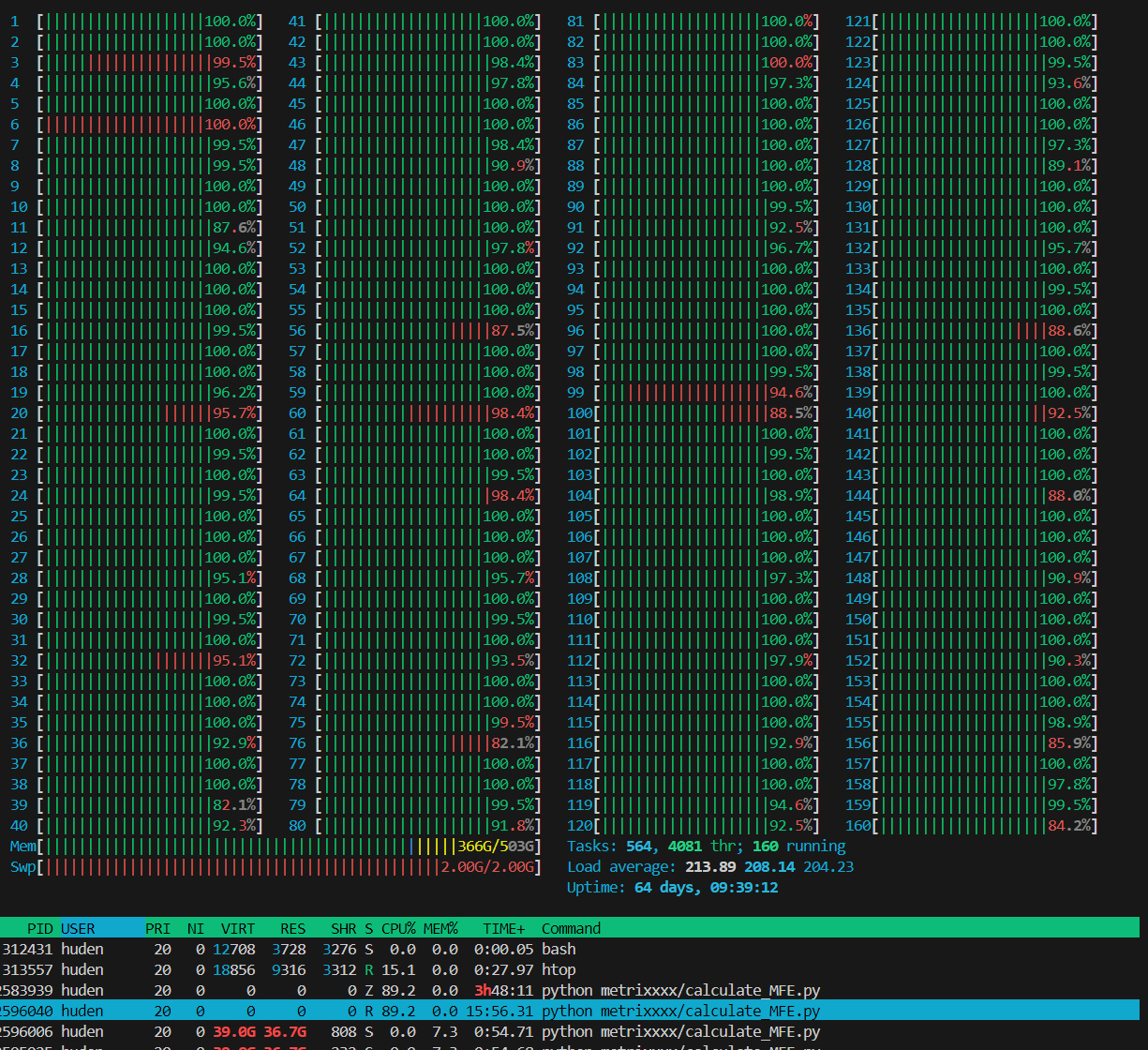Click CPU 120 meter showing 92.5%

click(693, 825)
